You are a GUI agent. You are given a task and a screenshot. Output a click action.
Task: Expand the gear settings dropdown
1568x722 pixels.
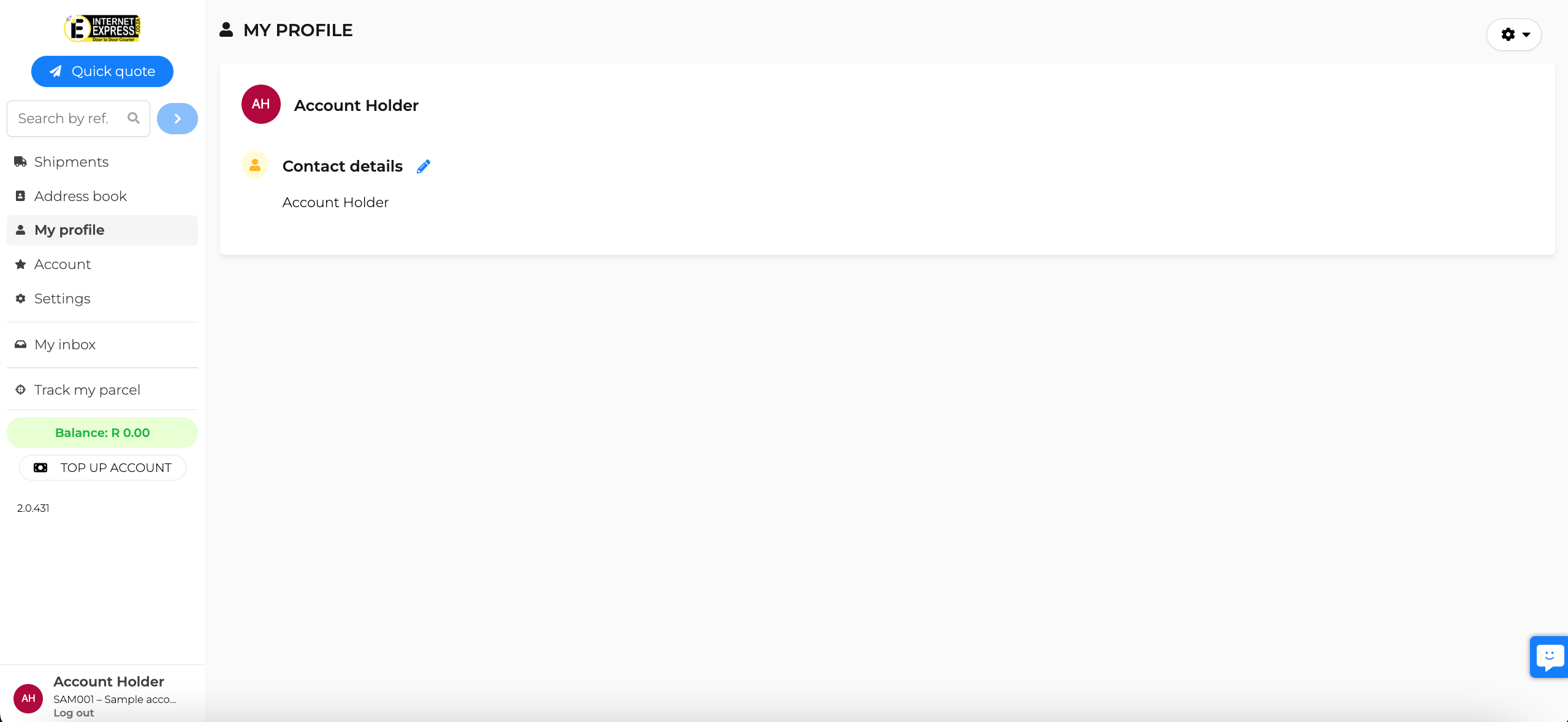click(x=1514, y=34)
